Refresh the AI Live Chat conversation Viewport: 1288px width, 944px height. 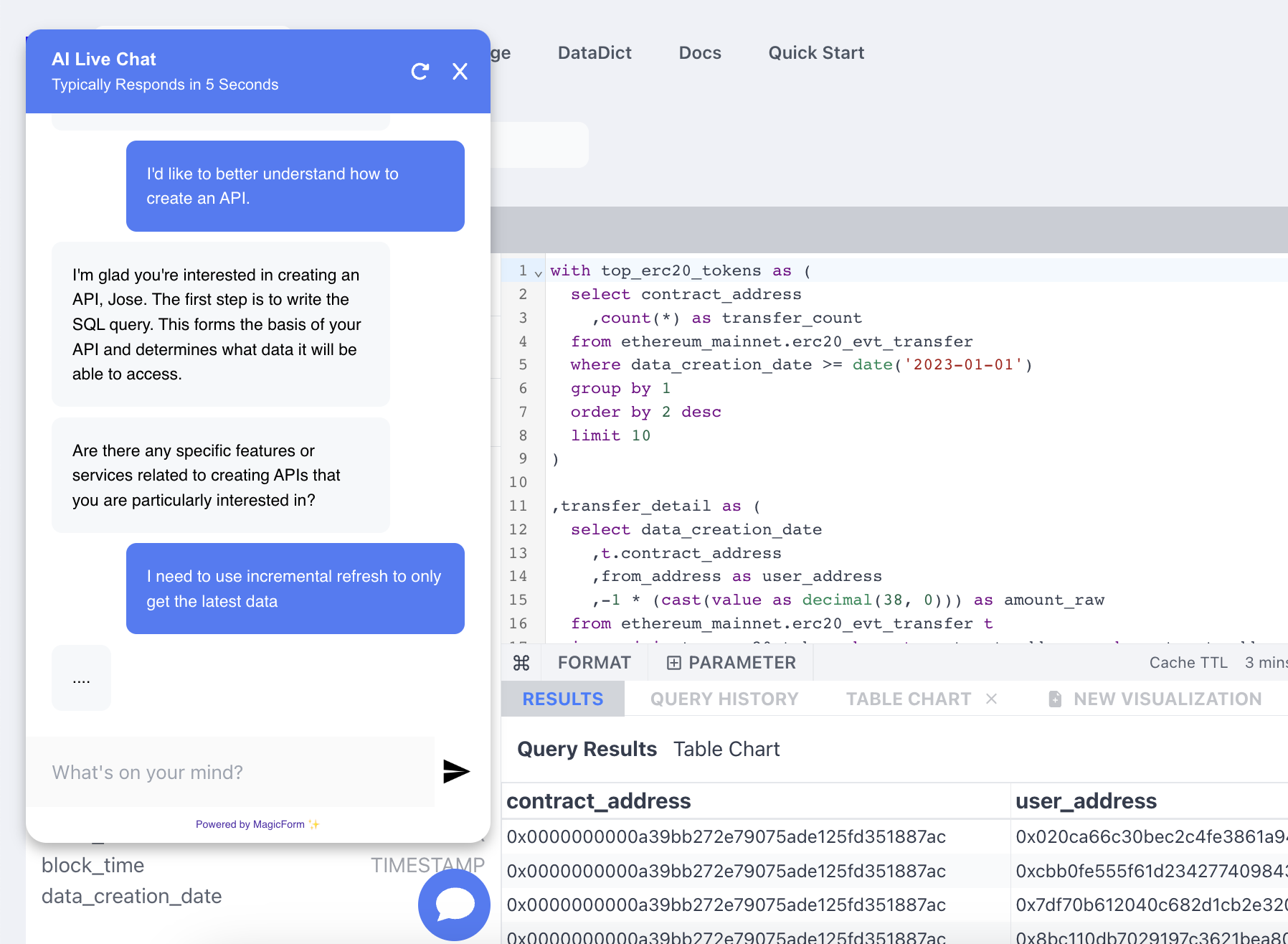click(420, 71)
